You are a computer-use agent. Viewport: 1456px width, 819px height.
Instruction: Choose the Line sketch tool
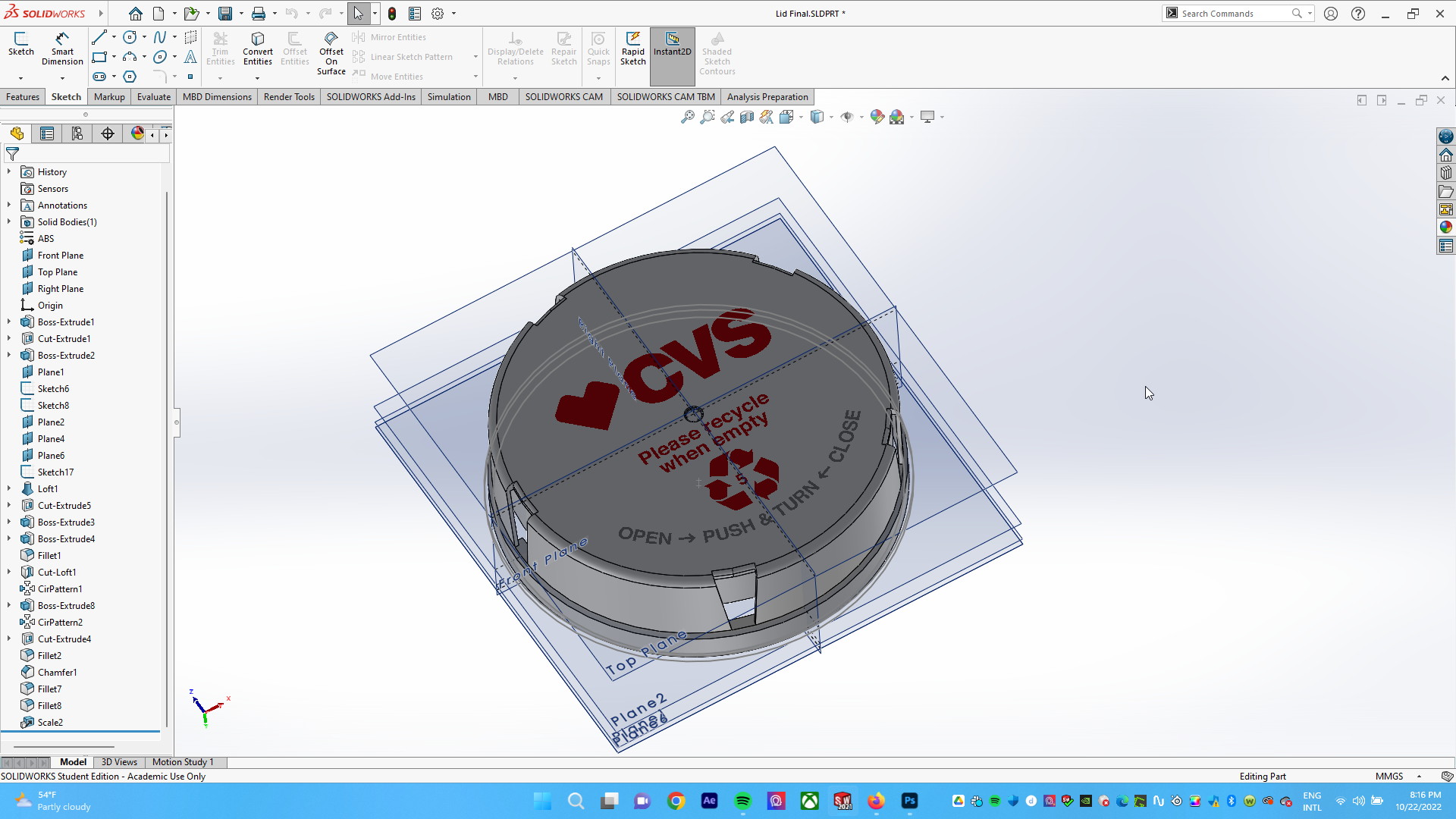(99, 37)
